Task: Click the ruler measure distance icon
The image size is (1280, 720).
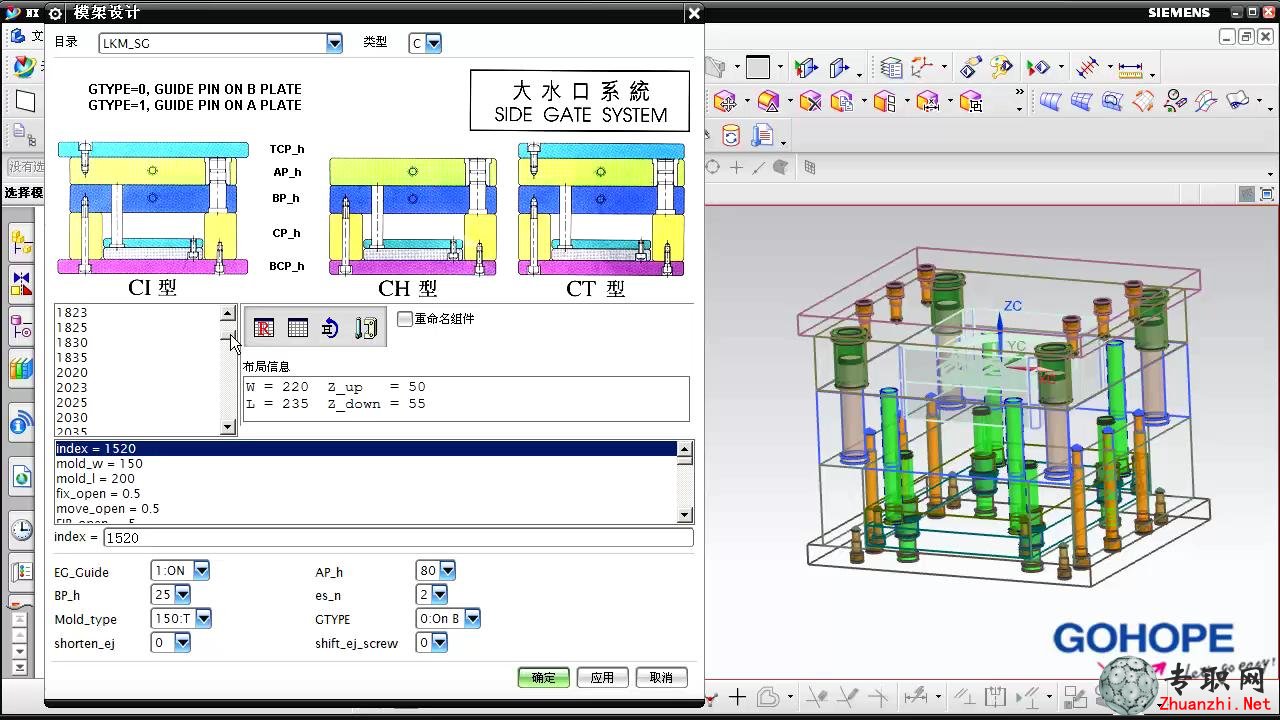Action: (1131, 68)
